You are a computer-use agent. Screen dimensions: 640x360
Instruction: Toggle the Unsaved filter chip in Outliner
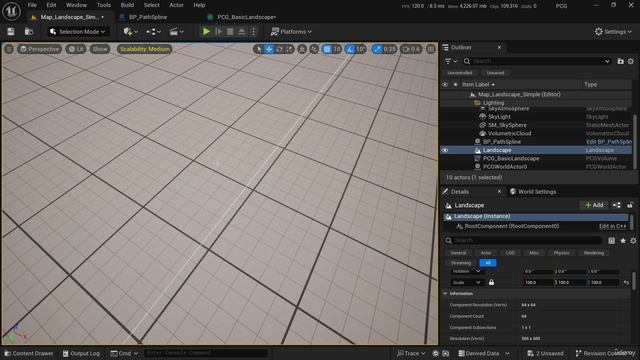[495, 73]
